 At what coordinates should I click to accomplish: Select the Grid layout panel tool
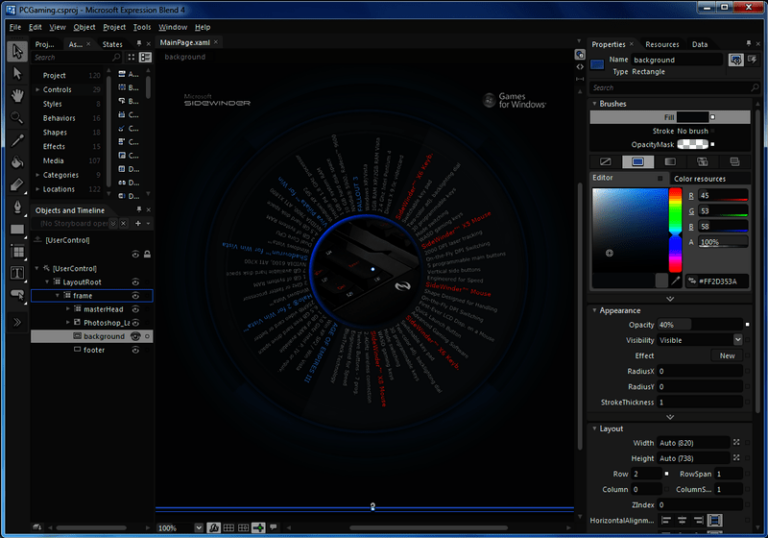(x=17, y=251)
